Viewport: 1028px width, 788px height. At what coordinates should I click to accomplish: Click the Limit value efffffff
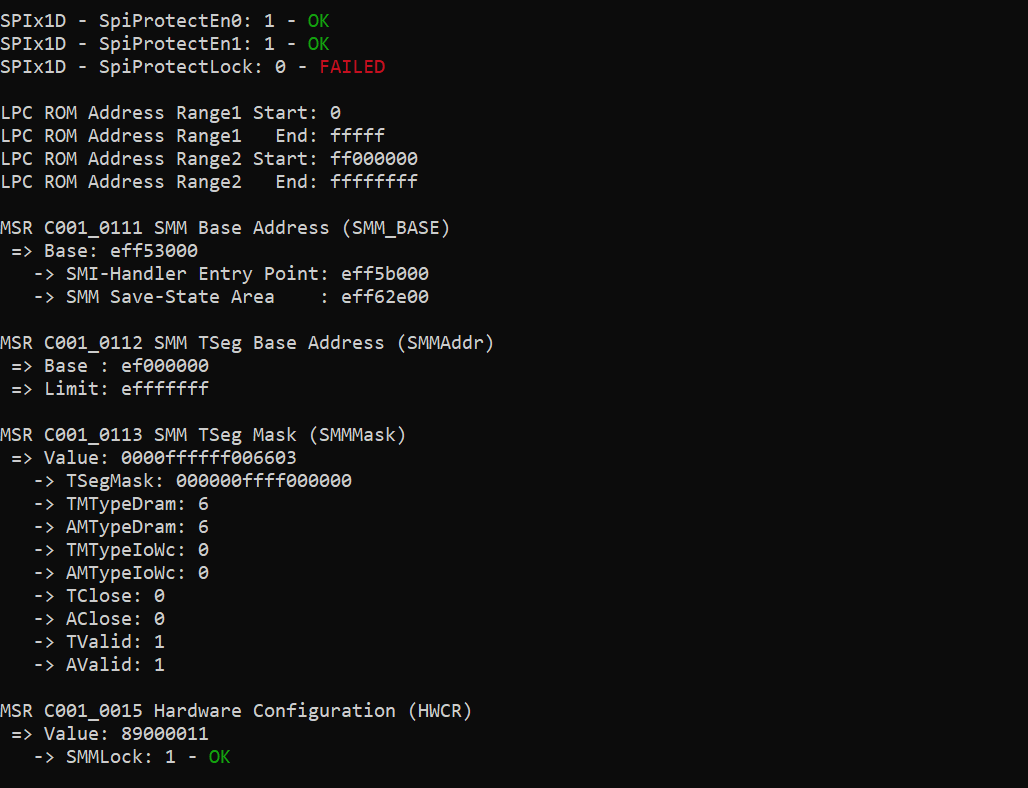coord(165,389)
